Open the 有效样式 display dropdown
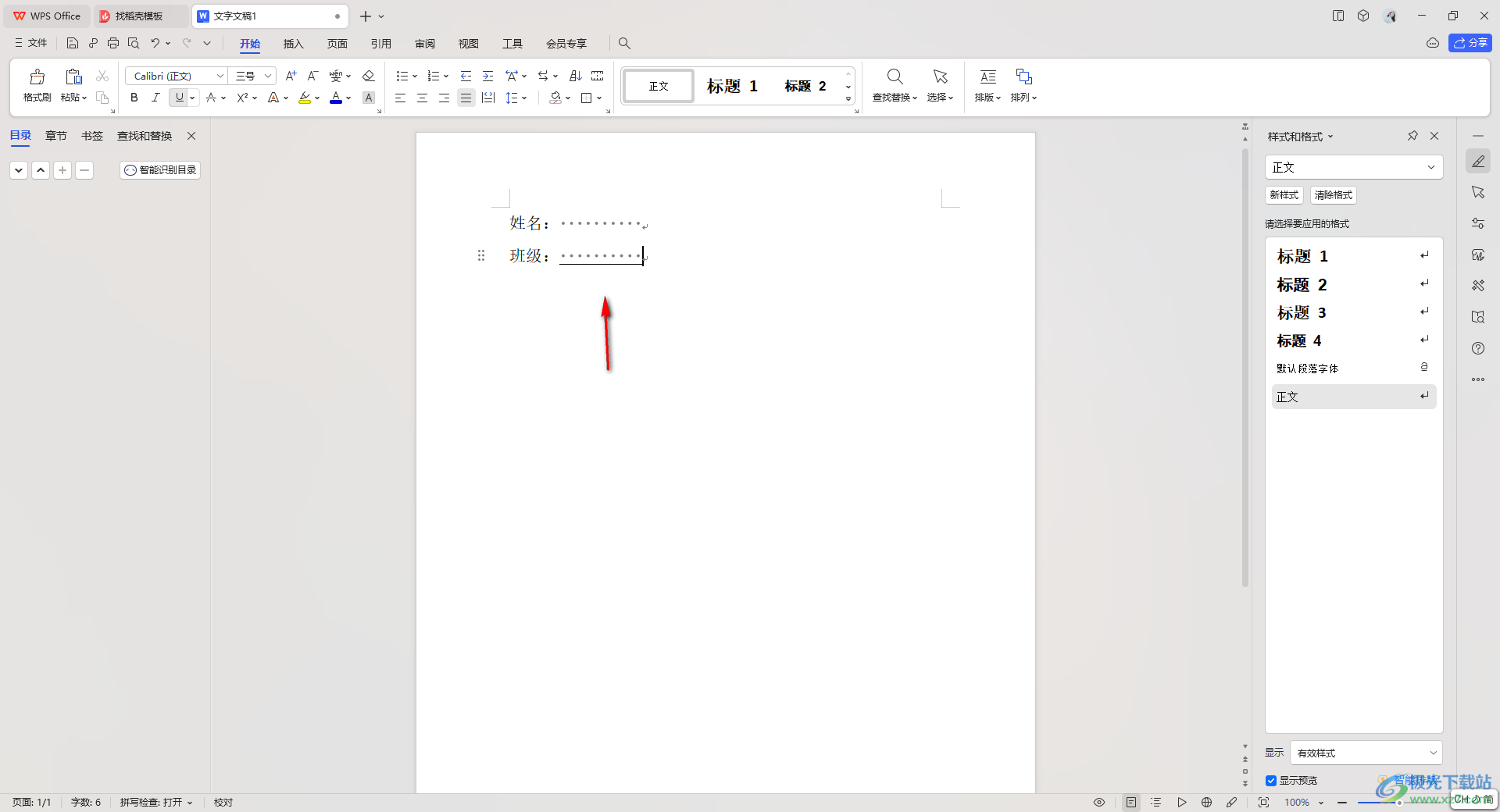1500x812 pixels. 1366,753
